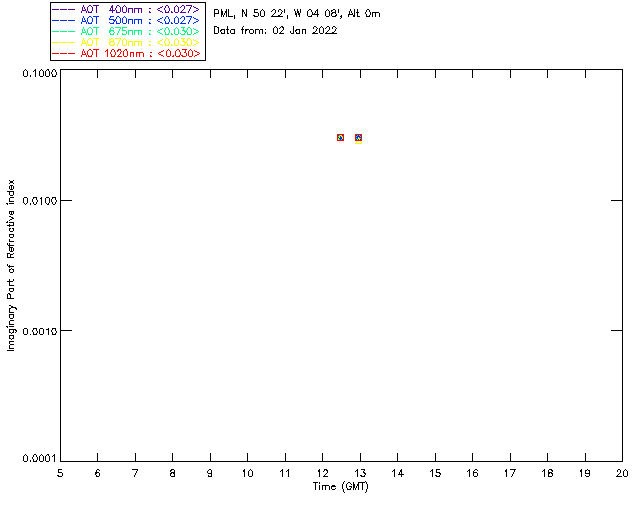Click the x-axis tick label 12
The image size is (640, 512).
coord(322,473)
